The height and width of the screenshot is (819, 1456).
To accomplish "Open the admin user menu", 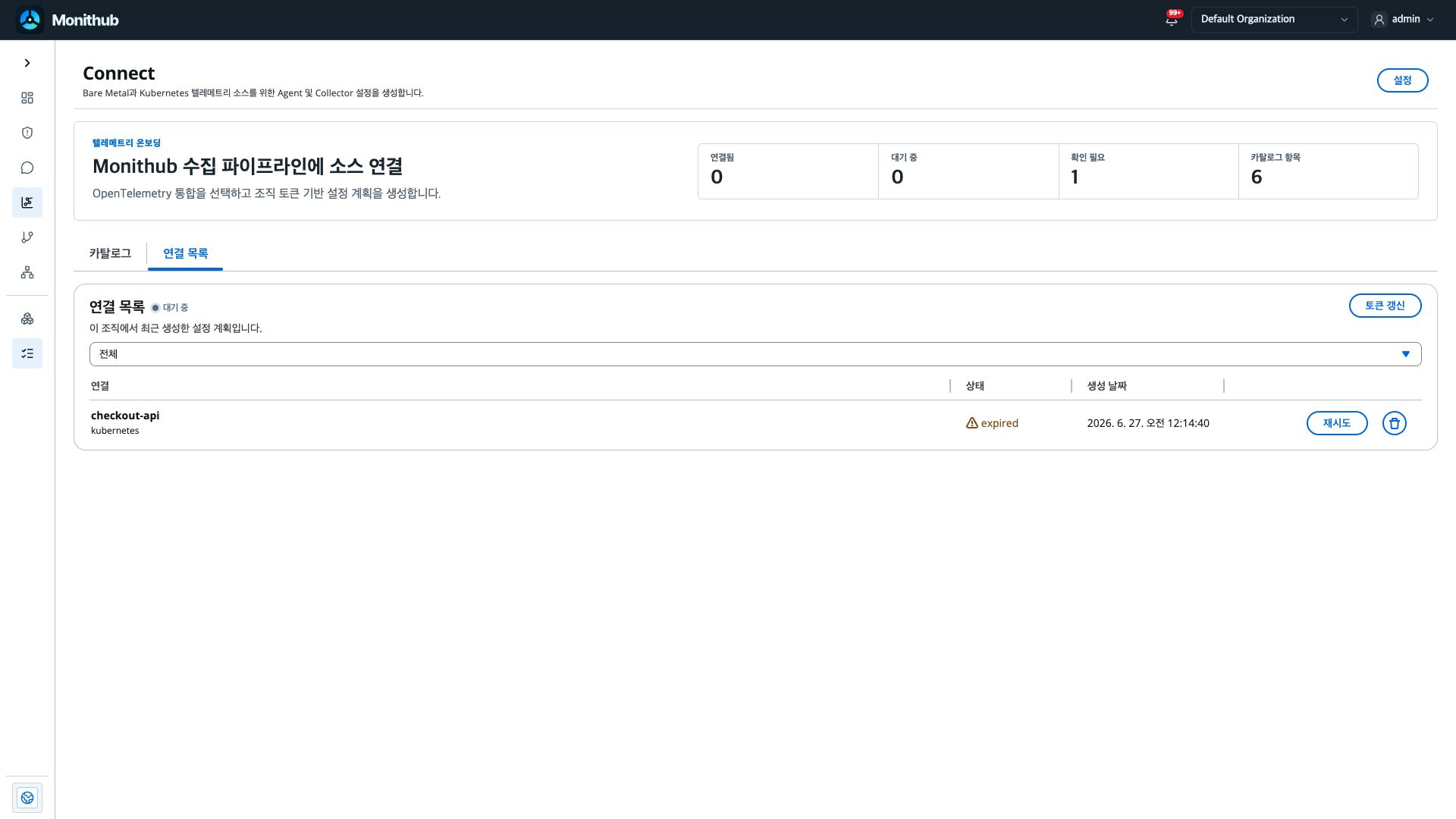I will [x=1403, y=20].
